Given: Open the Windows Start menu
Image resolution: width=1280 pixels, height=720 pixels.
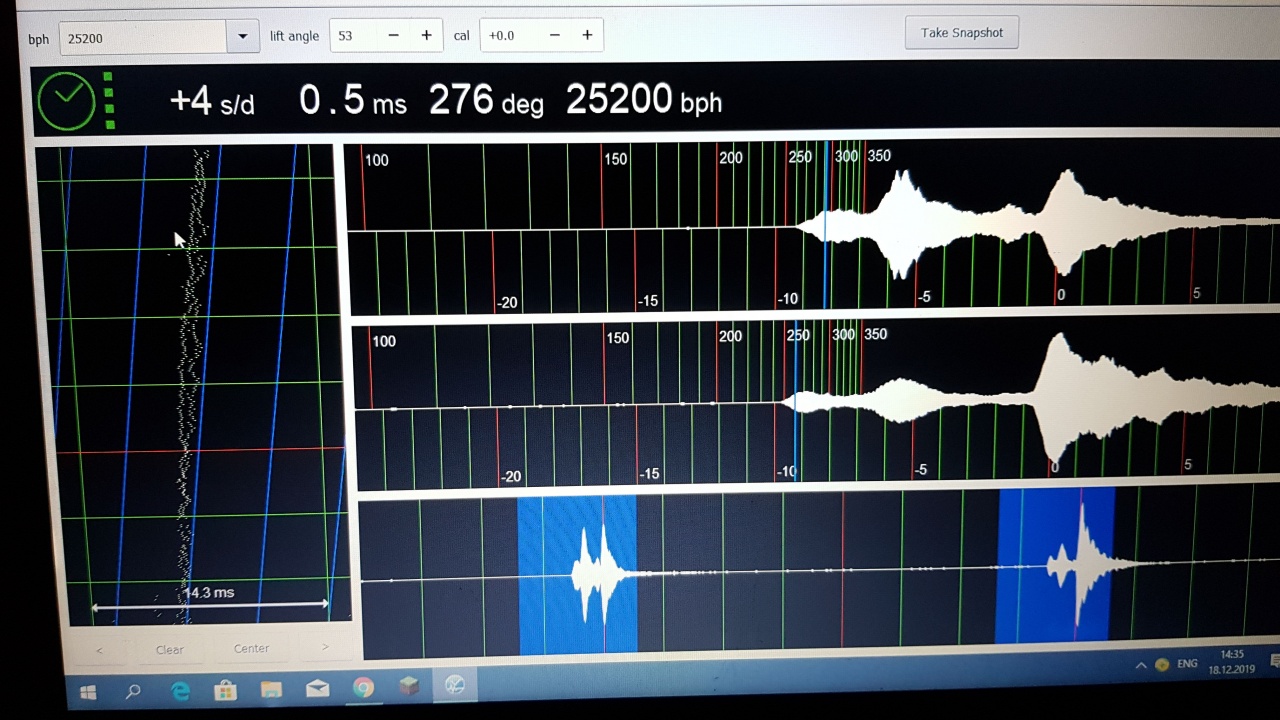Looking at the screenshot, I should pyautogui.click(x=88, y=692).
